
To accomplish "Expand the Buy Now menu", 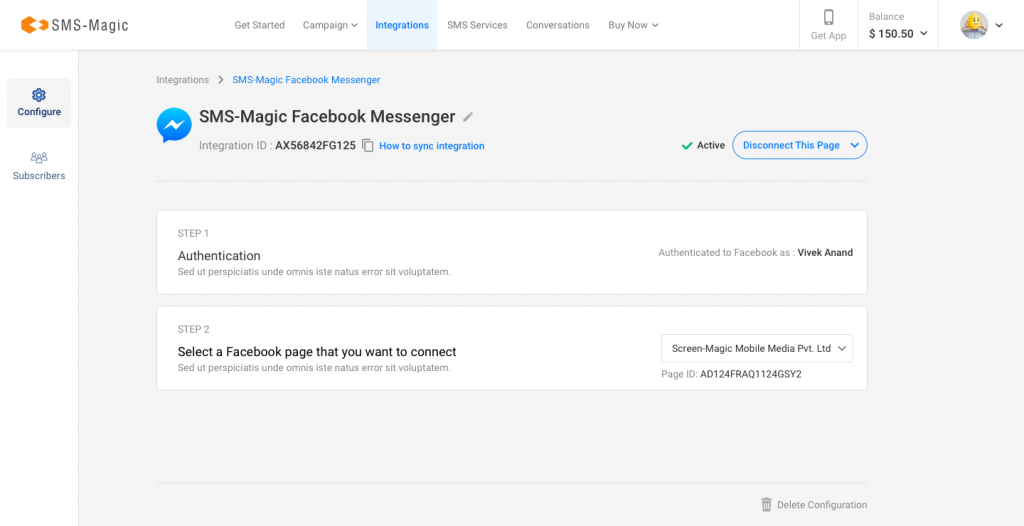I will coord(633,25).
